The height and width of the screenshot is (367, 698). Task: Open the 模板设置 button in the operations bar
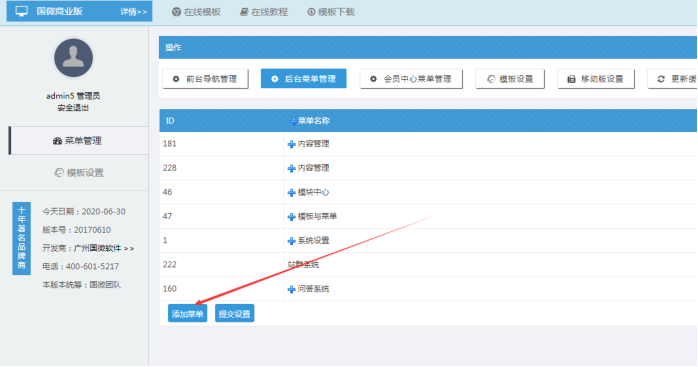coord(510,79)
